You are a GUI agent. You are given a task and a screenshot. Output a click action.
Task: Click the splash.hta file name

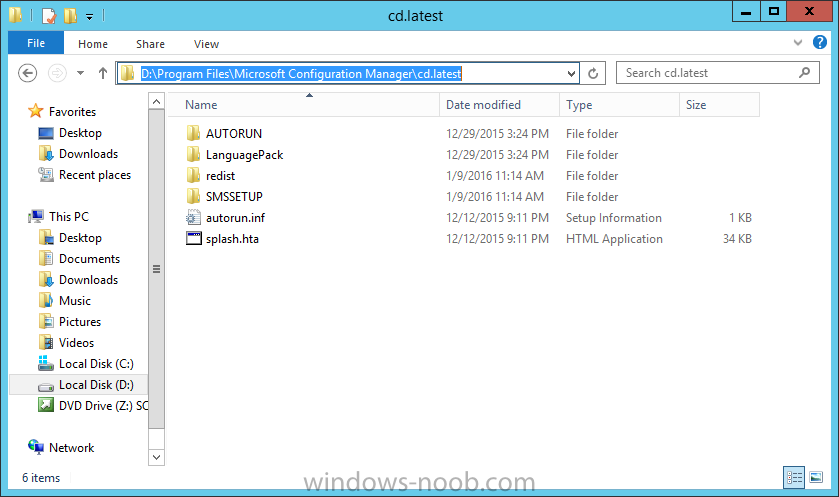pos(232,239)
